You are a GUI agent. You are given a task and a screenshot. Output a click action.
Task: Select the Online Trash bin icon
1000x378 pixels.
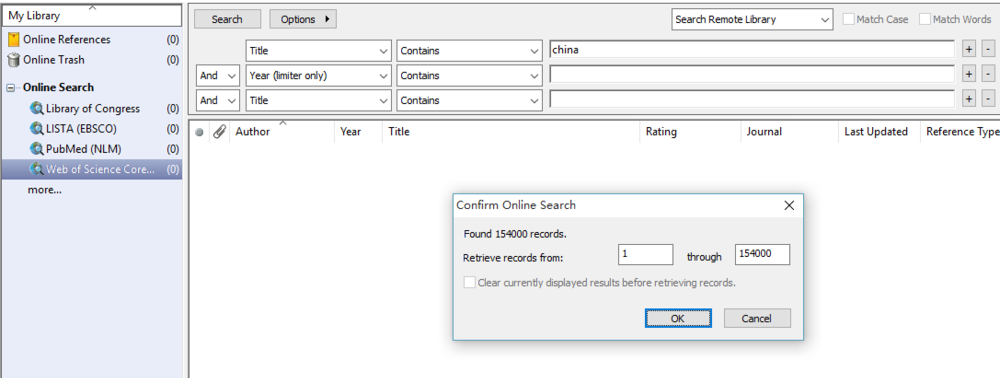point(13,60)
